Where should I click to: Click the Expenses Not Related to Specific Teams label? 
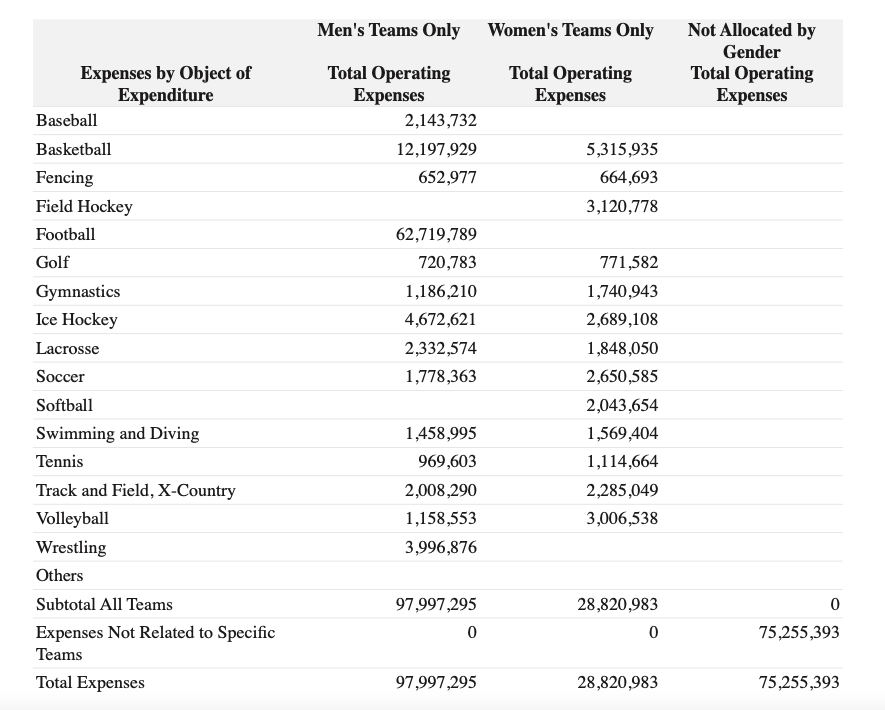pyautogui.click(x=155, y=643)
